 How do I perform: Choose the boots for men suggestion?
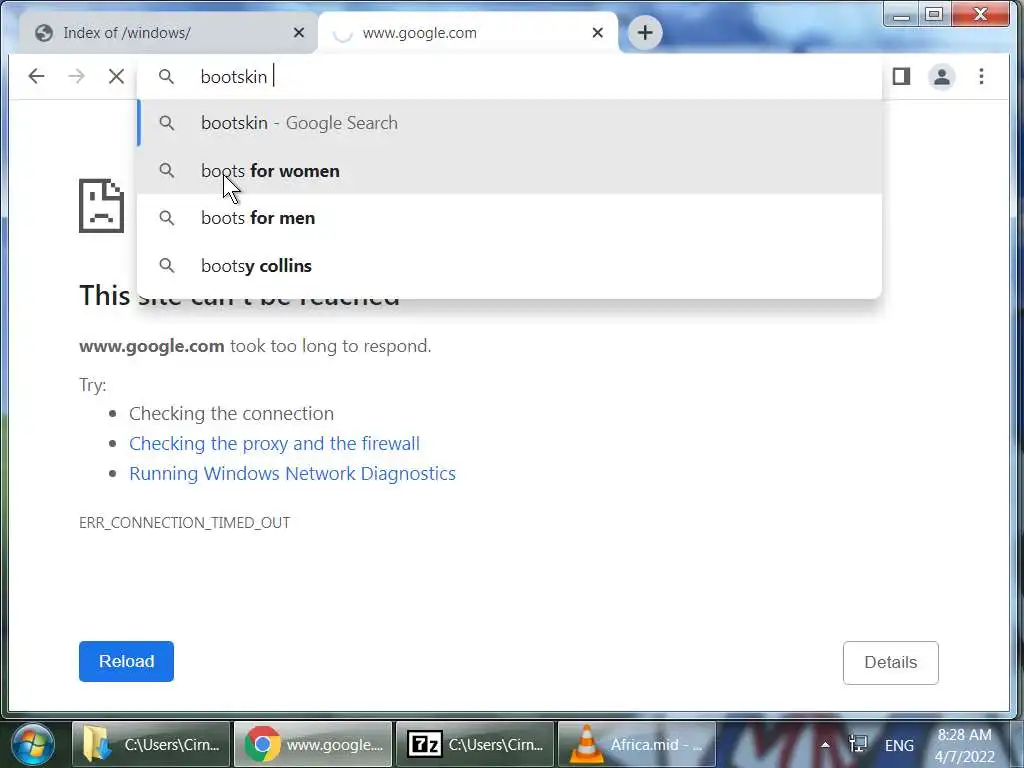click(x=509, y=217)
